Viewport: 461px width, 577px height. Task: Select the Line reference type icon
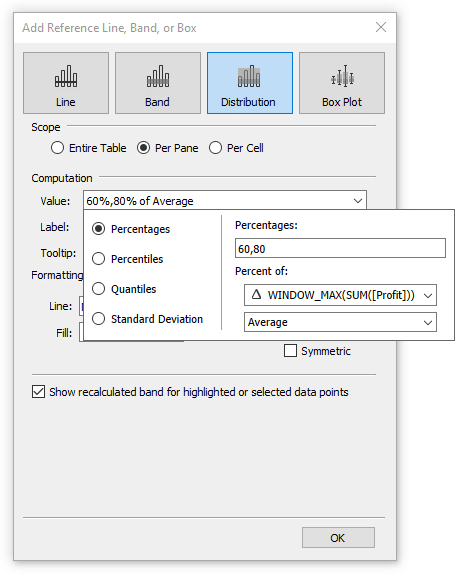(x=66, y=83)
